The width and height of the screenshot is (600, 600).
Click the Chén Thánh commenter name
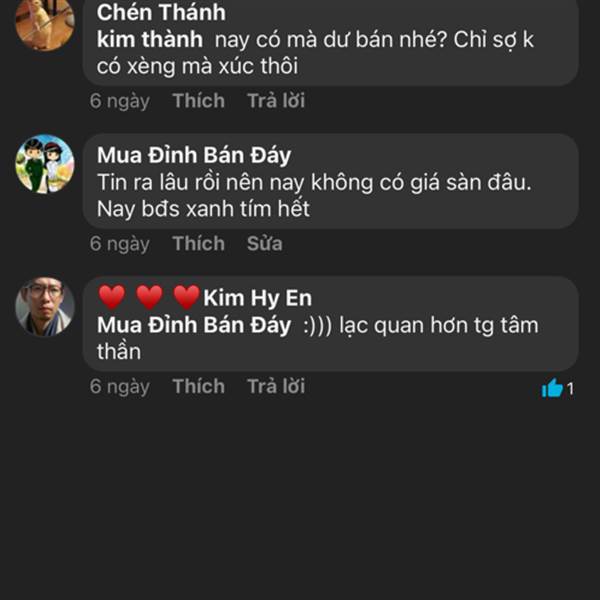161,13
